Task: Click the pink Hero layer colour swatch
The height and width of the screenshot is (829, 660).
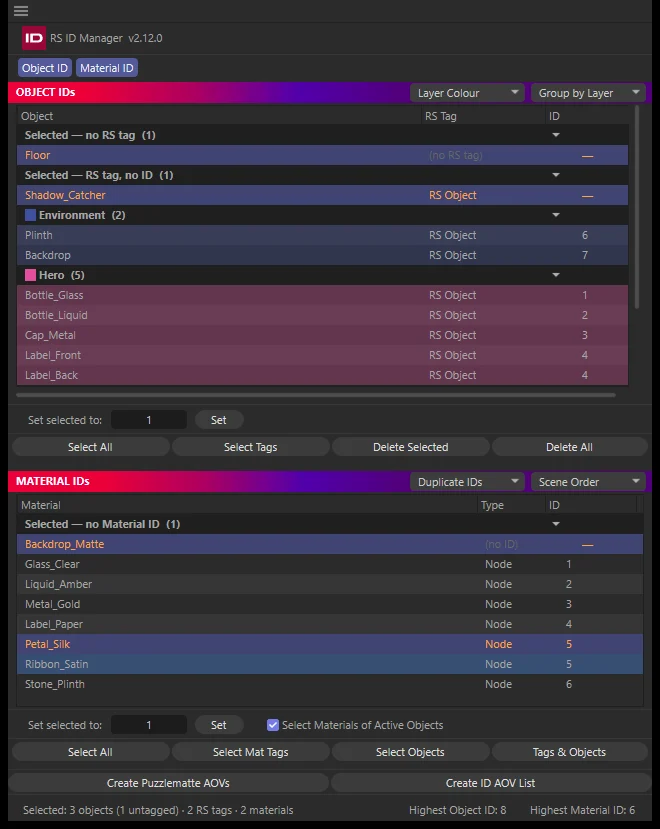Action: pyautogui.click(x=31, y=275)
